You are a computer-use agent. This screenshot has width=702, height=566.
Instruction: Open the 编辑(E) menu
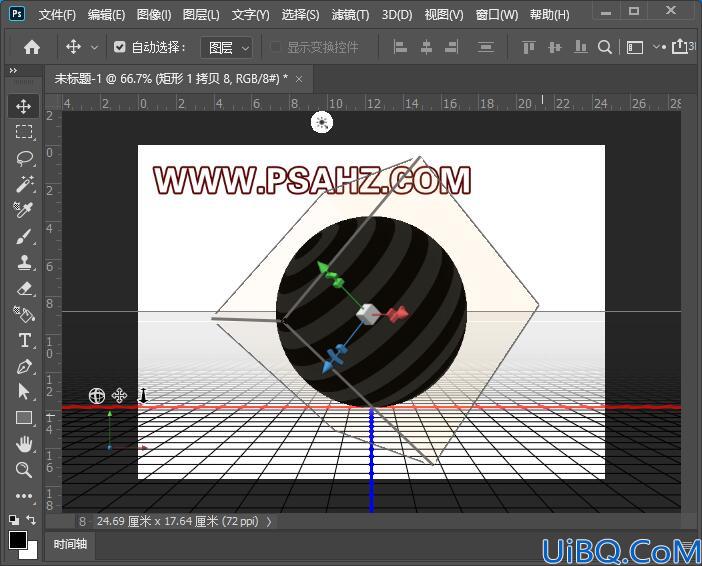106,15
